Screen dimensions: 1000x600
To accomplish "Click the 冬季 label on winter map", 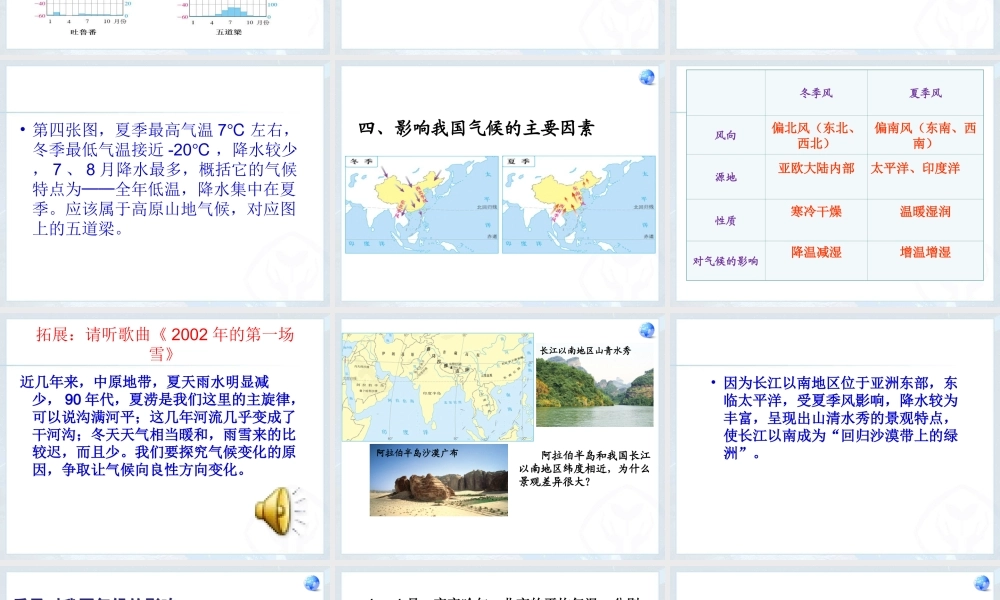I will 362,161.
